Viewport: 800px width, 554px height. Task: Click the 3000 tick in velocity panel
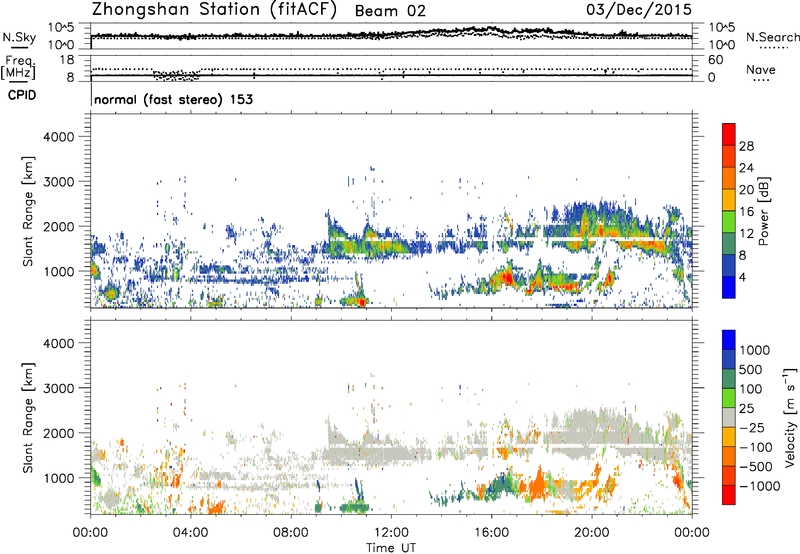(58, 388)
